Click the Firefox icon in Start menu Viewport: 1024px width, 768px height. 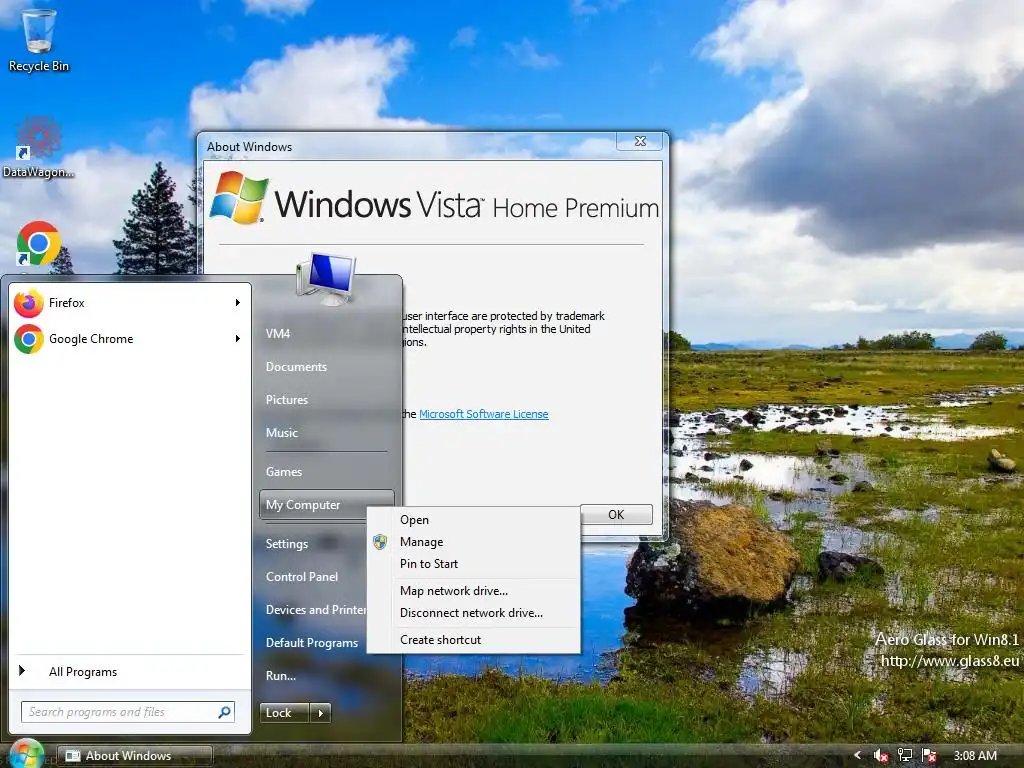pos(29,303)
